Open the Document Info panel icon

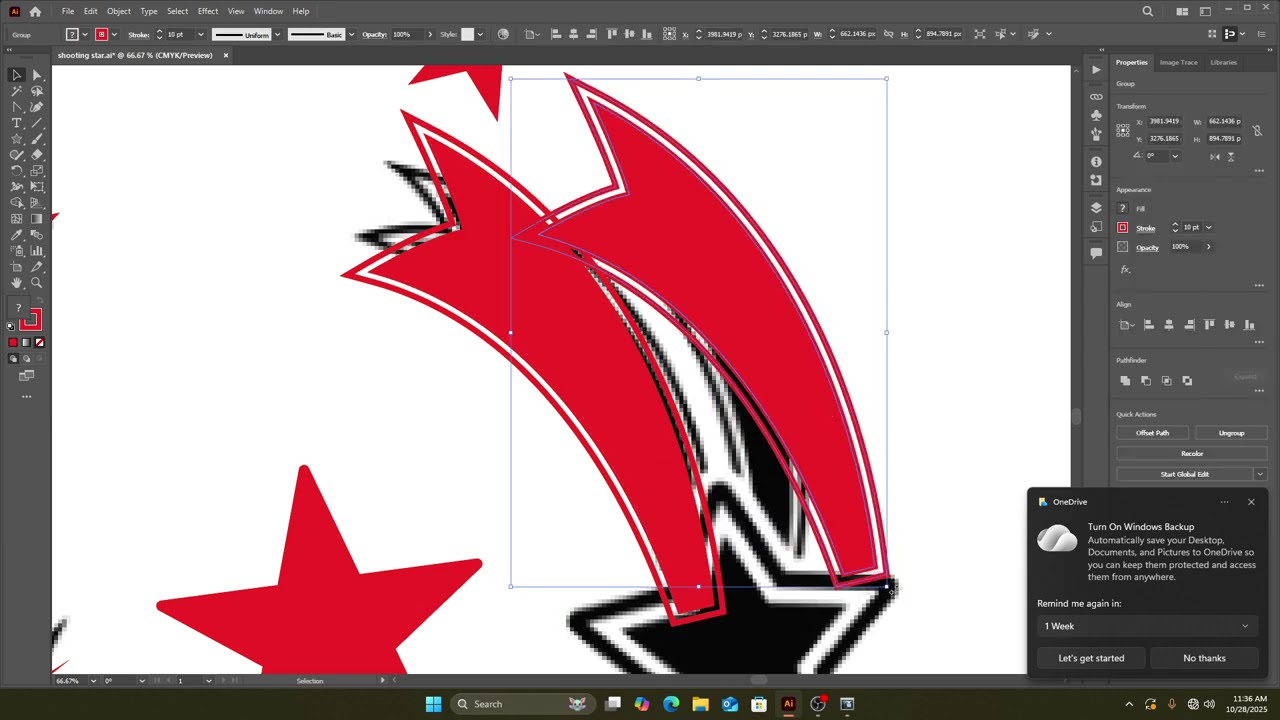point(1096,161)
